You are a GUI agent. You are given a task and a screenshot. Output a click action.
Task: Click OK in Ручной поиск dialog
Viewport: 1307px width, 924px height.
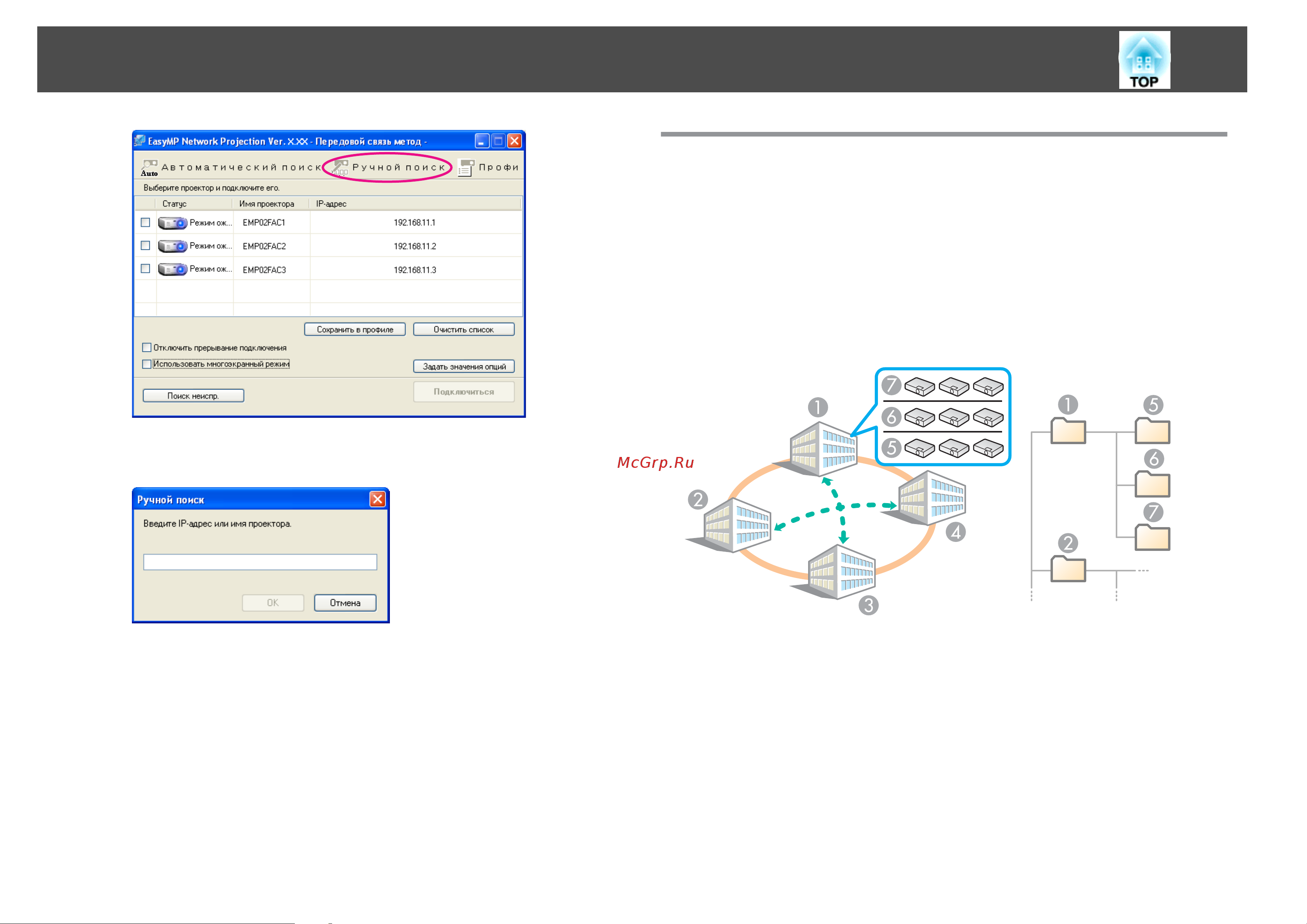[x=273, y=603]
